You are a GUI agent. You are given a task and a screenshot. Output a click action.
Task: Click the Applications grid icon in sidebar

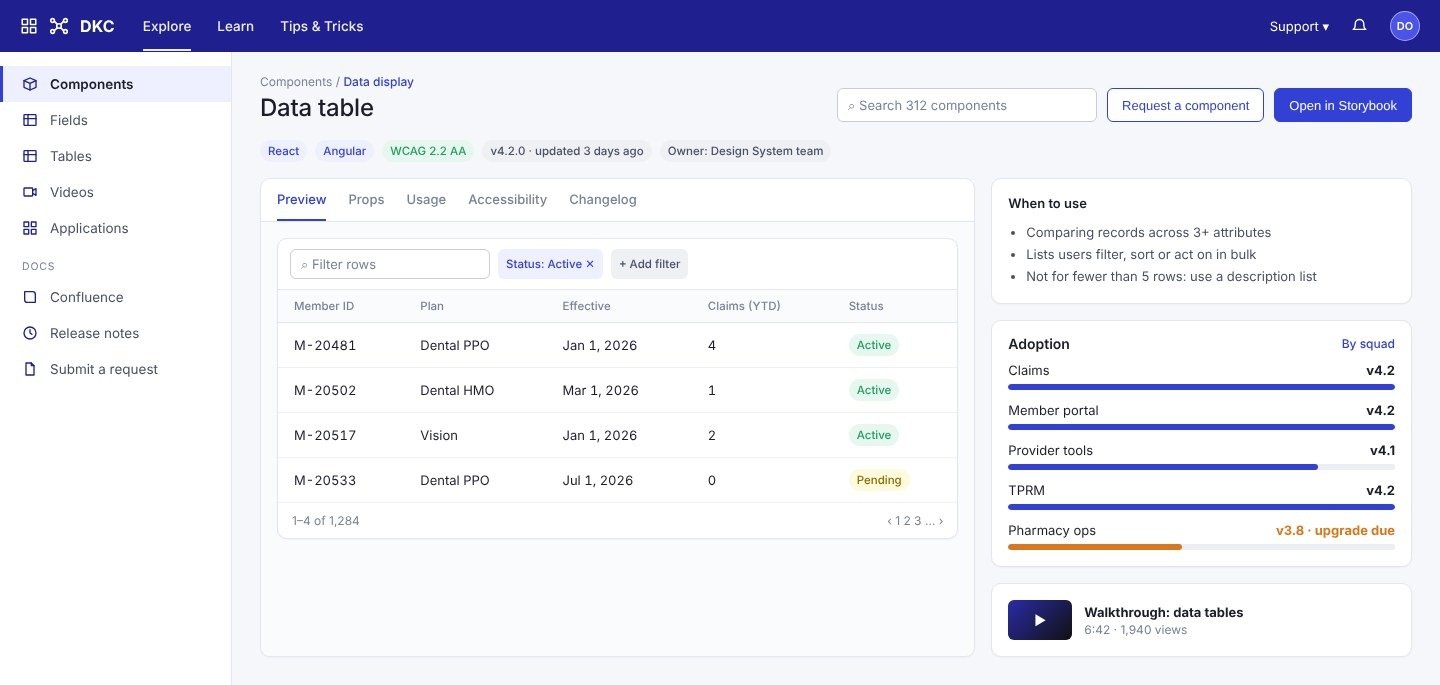tap(30, 228)
